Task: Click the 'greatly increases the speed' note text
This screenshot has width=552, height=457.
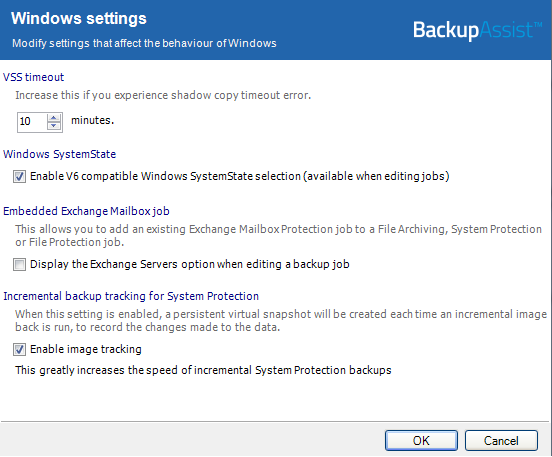Action: (203, 370)
